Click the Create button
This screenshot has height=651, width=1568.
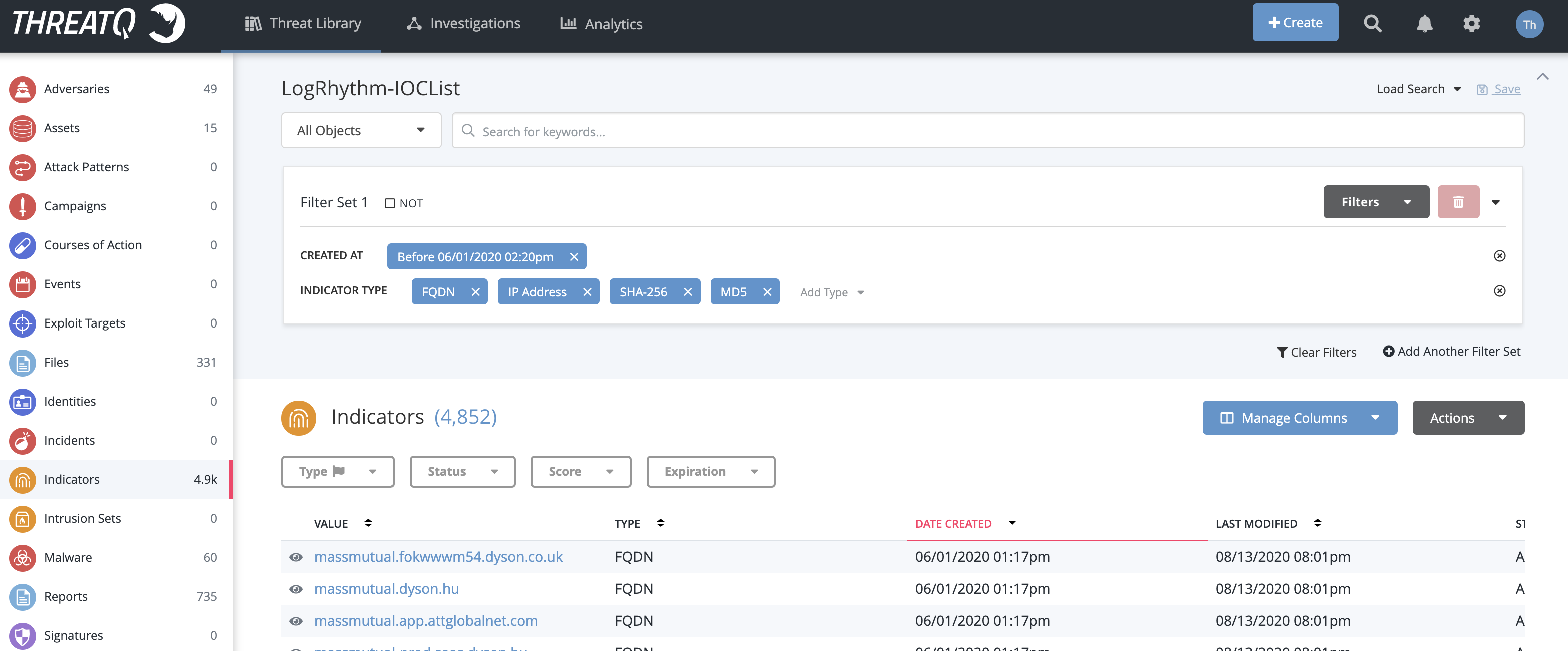pyautogui.click(x=1295, y=23)
